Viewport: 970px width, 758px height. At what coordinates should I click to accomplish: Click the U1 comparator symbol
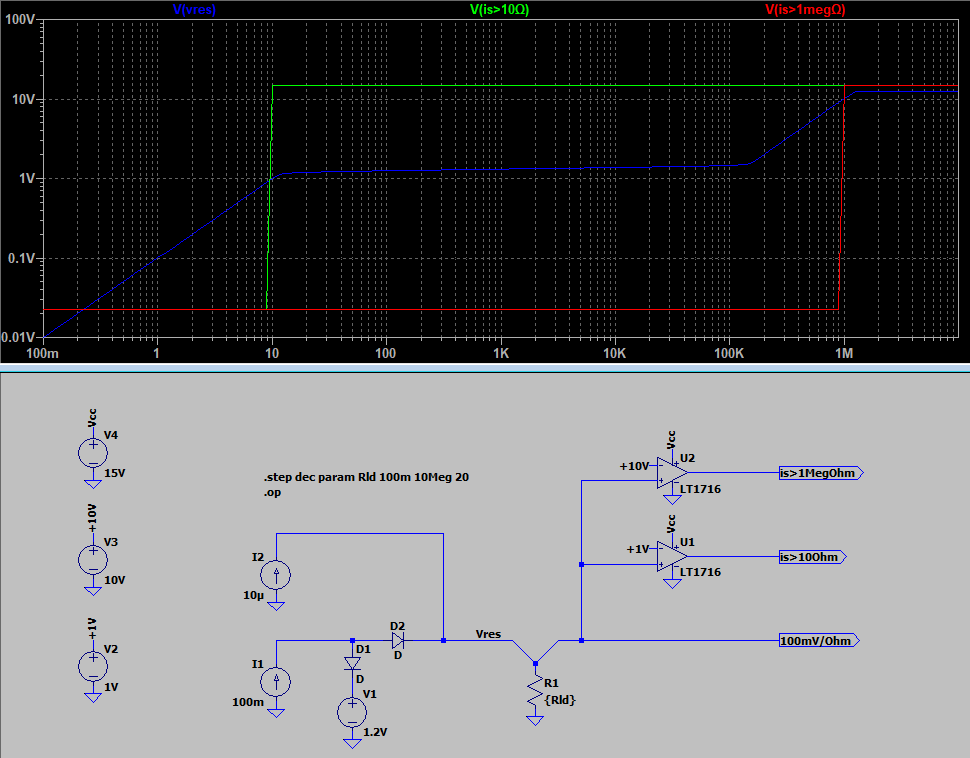672,557
